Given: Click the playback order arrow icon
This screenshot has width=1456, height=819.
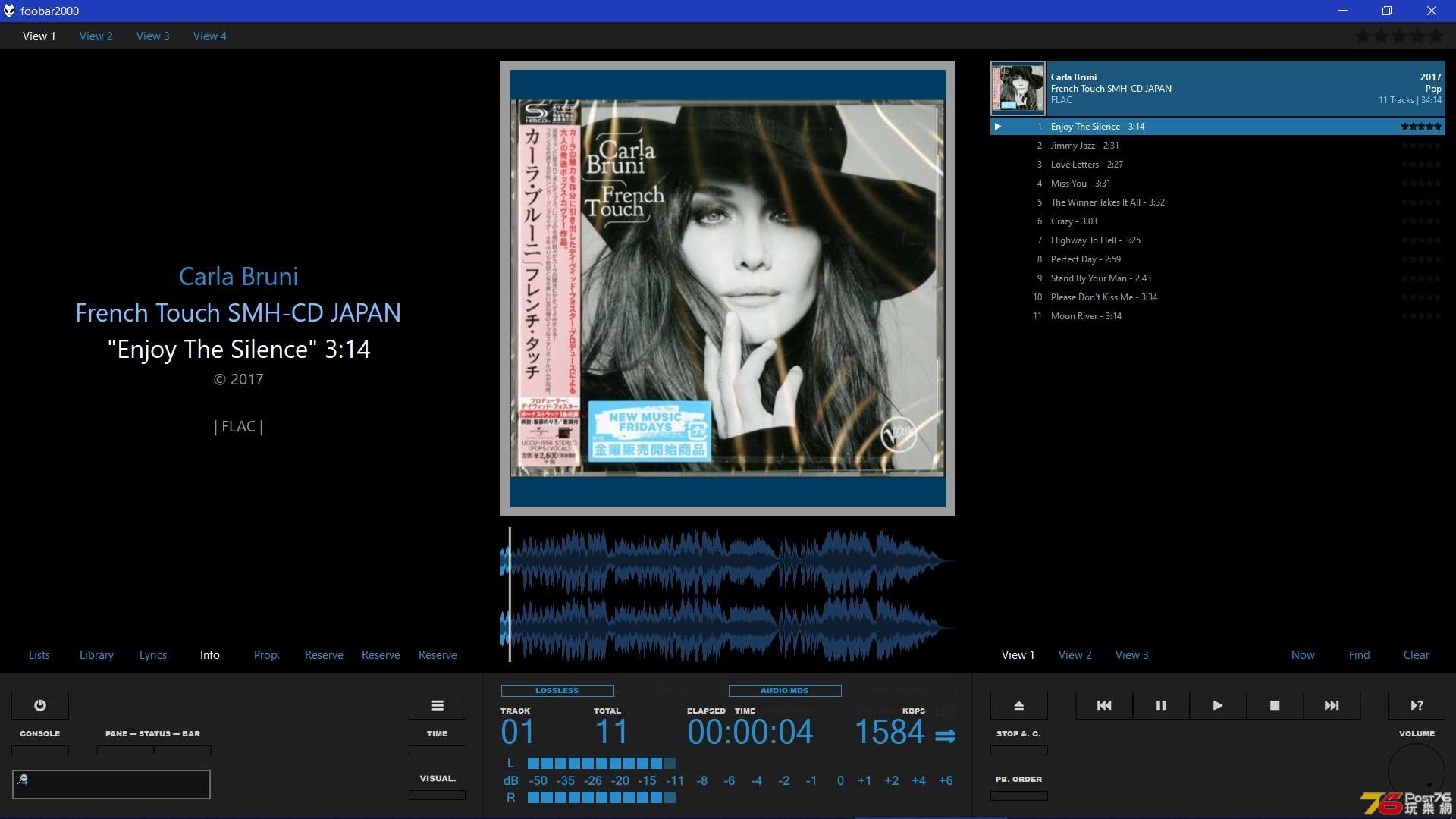Looking at the screenshot, I should [x=945, y=736].
